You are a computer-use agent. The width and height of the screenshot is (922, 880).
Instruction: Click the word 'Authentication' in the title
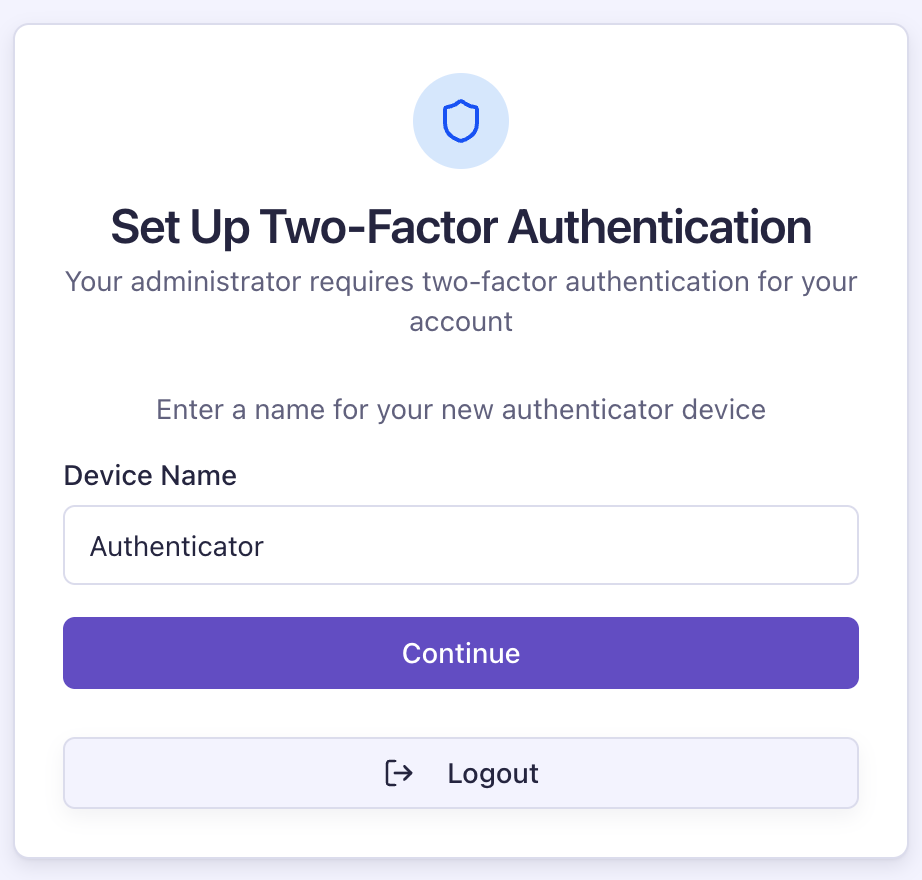(x=660, y=227)
